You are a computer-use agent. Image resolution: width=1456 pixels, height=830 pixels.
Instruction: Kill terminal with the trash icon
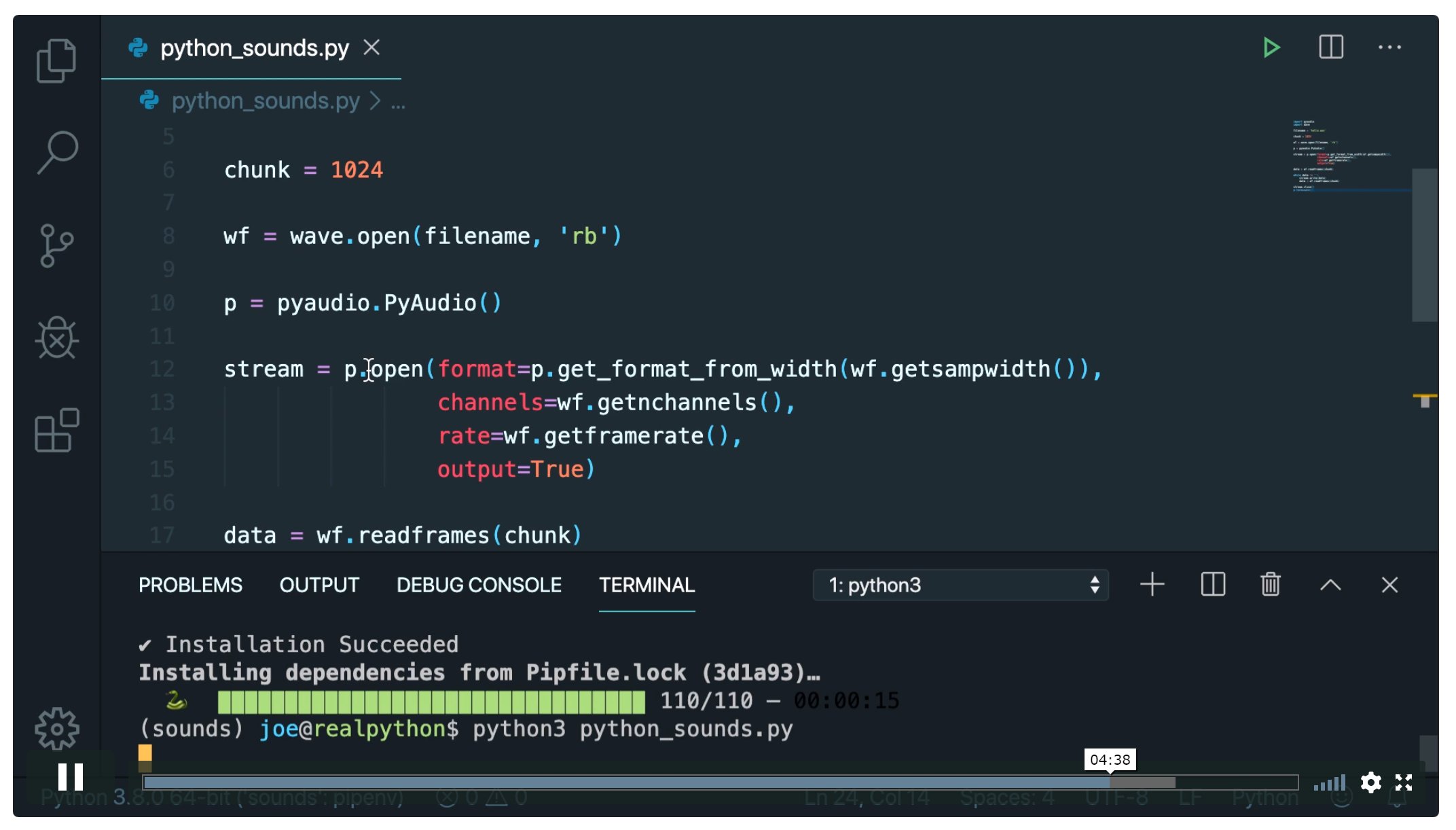[x=1270, y=585]
